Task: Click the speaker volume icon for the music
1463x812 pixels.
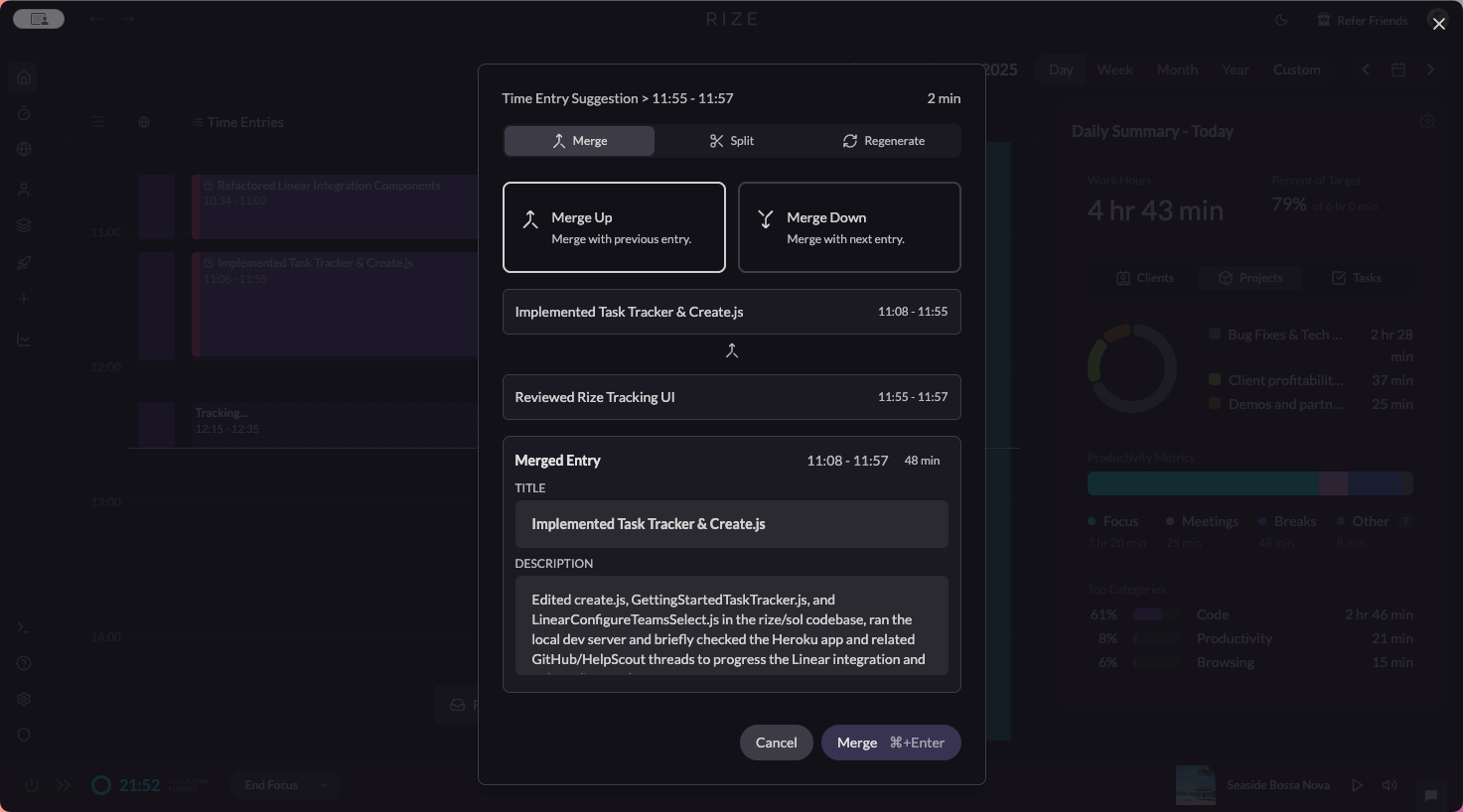Action: pyautogui.click(x=1390, y=785)
